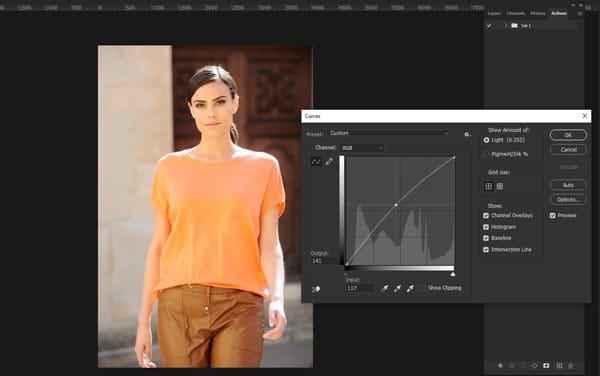The height and width of the screenshot is (376, 600).
Task: Uncheck the Histogram checkbox
Action: [486, 227]
